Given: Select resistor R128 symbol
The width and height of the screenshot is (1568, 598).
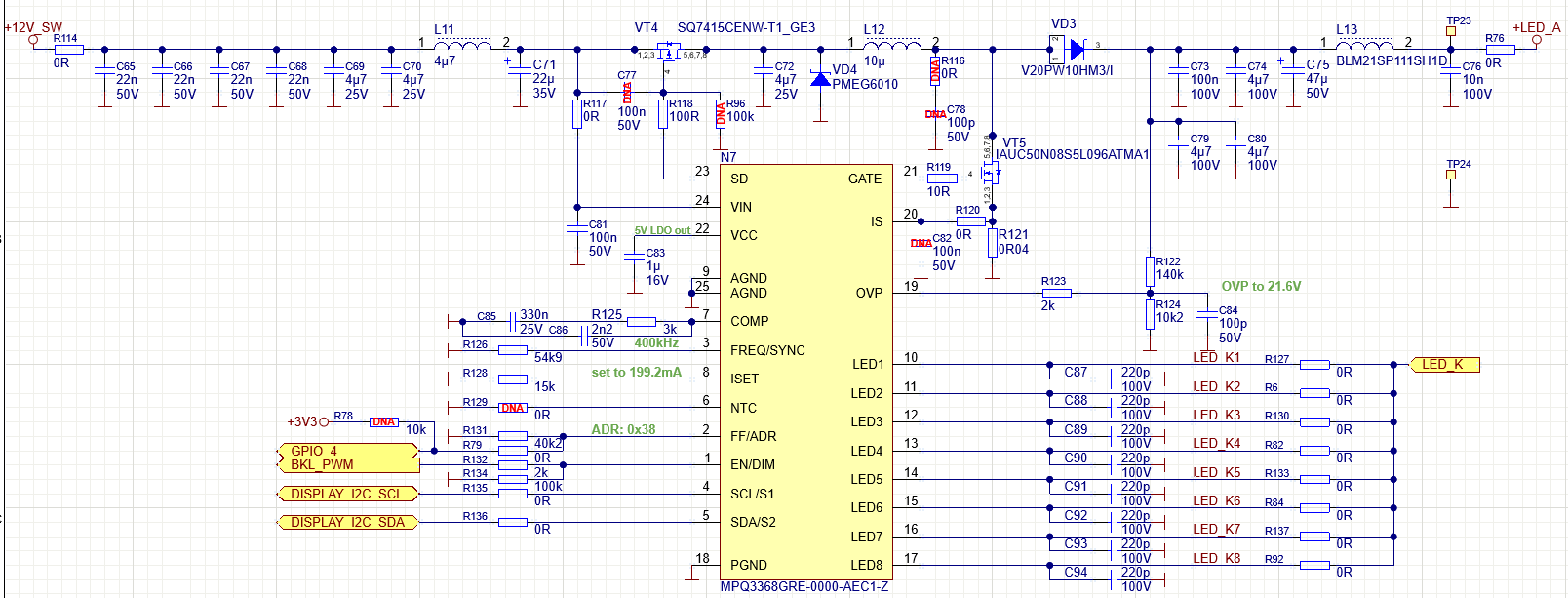Looking at the screenshot, I should tap(513, 379).
